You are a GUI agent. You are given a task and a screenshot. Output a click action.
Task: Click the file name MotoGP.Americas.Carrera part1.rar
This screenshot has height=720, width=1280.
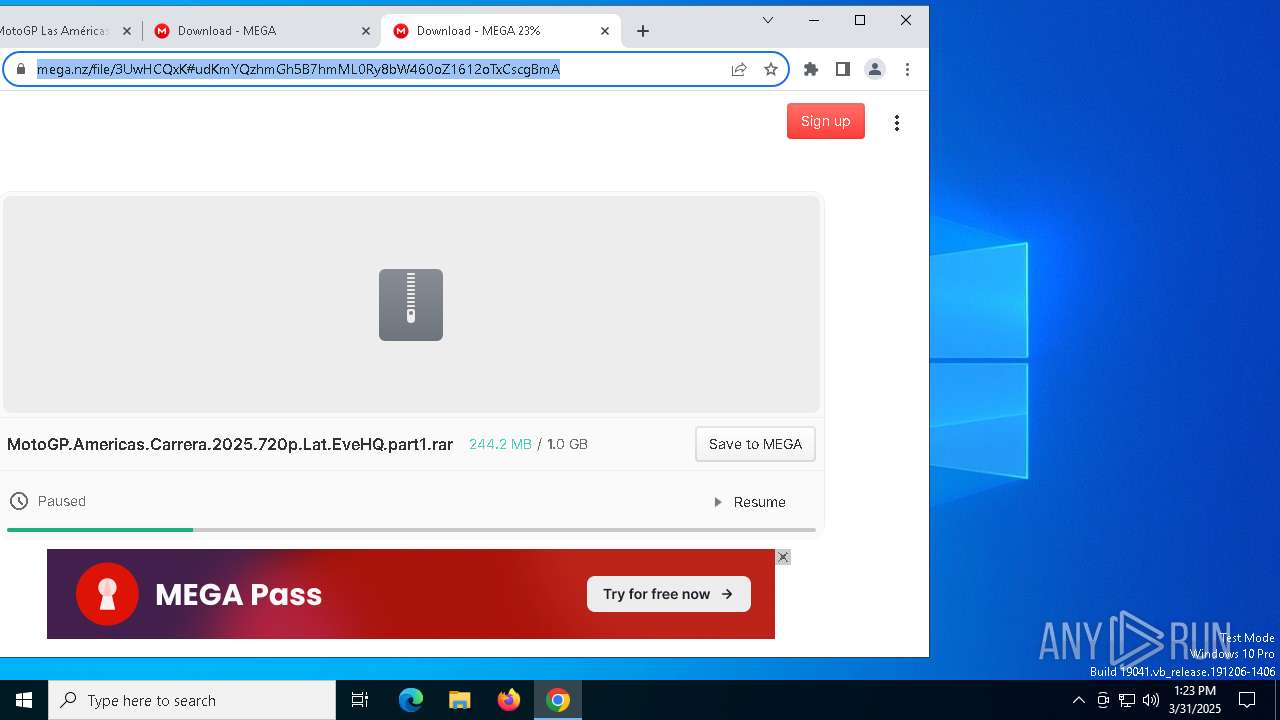(x=230, y=444)
